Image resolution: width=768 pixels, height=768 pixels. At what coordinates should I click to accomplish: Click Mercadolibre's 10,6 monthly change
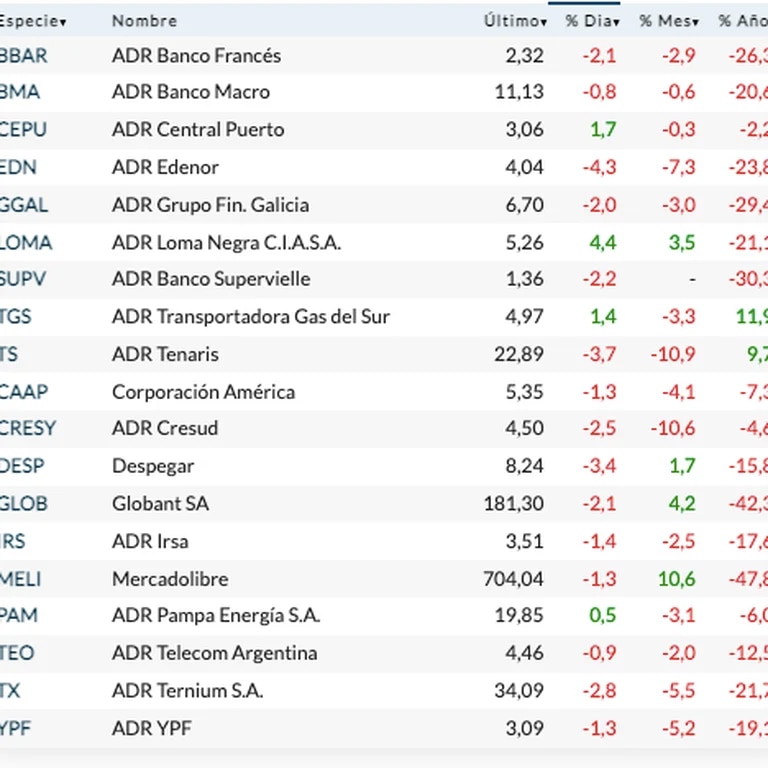pyautogui.click(x=676, y=579)
